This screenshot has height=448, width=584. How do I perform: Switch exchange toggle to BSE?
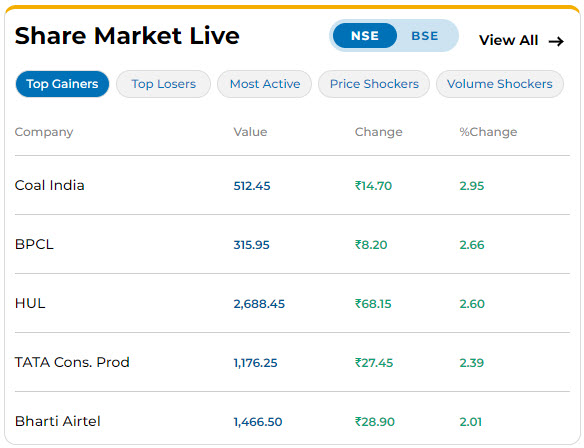click(x=425, y=36)
